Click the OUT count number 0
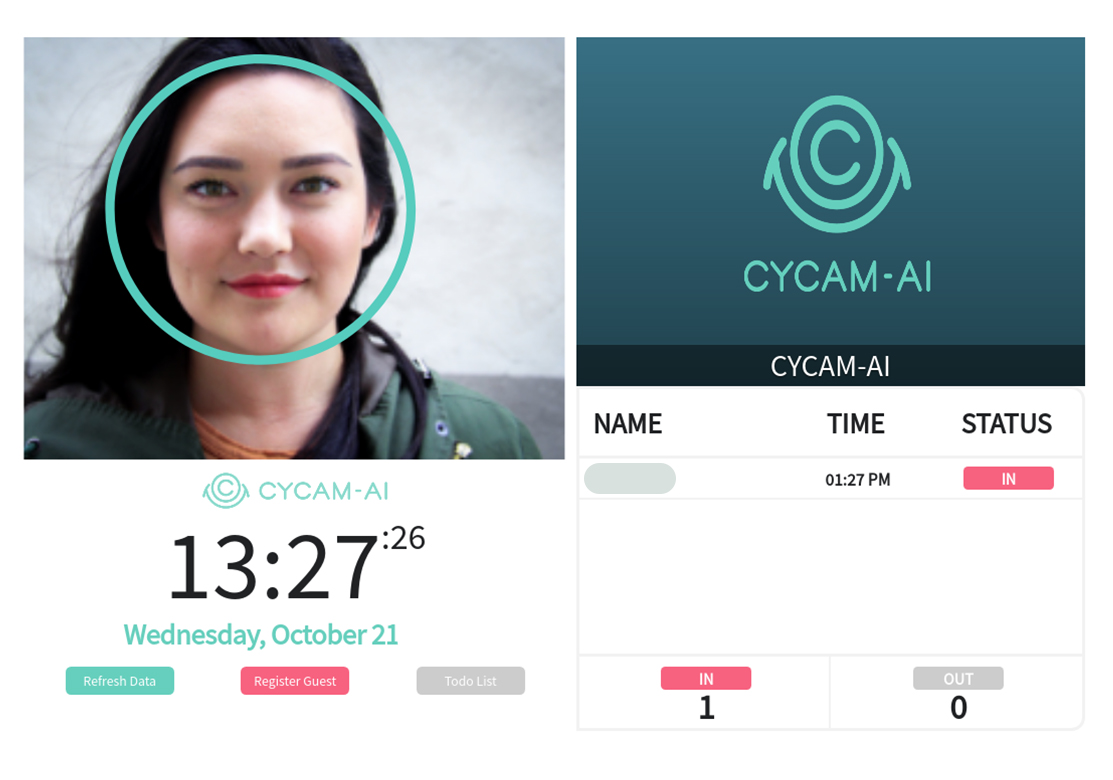The image size is (1113, 780). click(958, 708)
